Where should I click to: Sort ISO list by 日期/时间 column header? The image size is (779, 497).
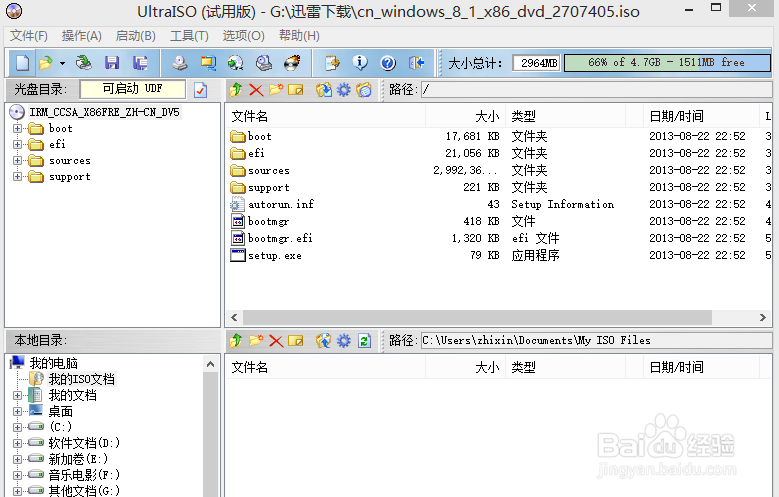click(701, 116)
